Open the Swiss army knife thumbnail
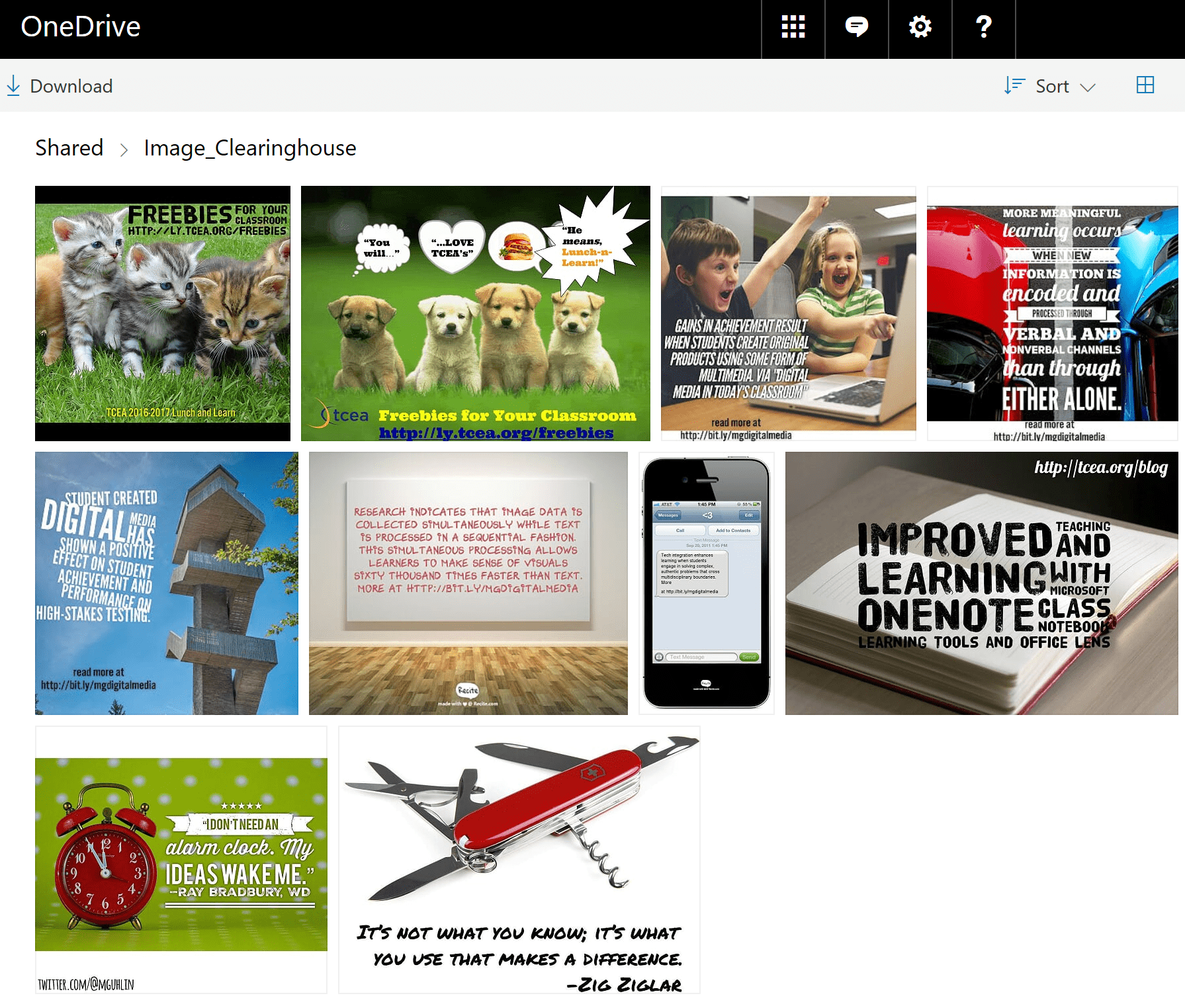This screenshot has height=1008, width=1185. (x=519, y=860)
